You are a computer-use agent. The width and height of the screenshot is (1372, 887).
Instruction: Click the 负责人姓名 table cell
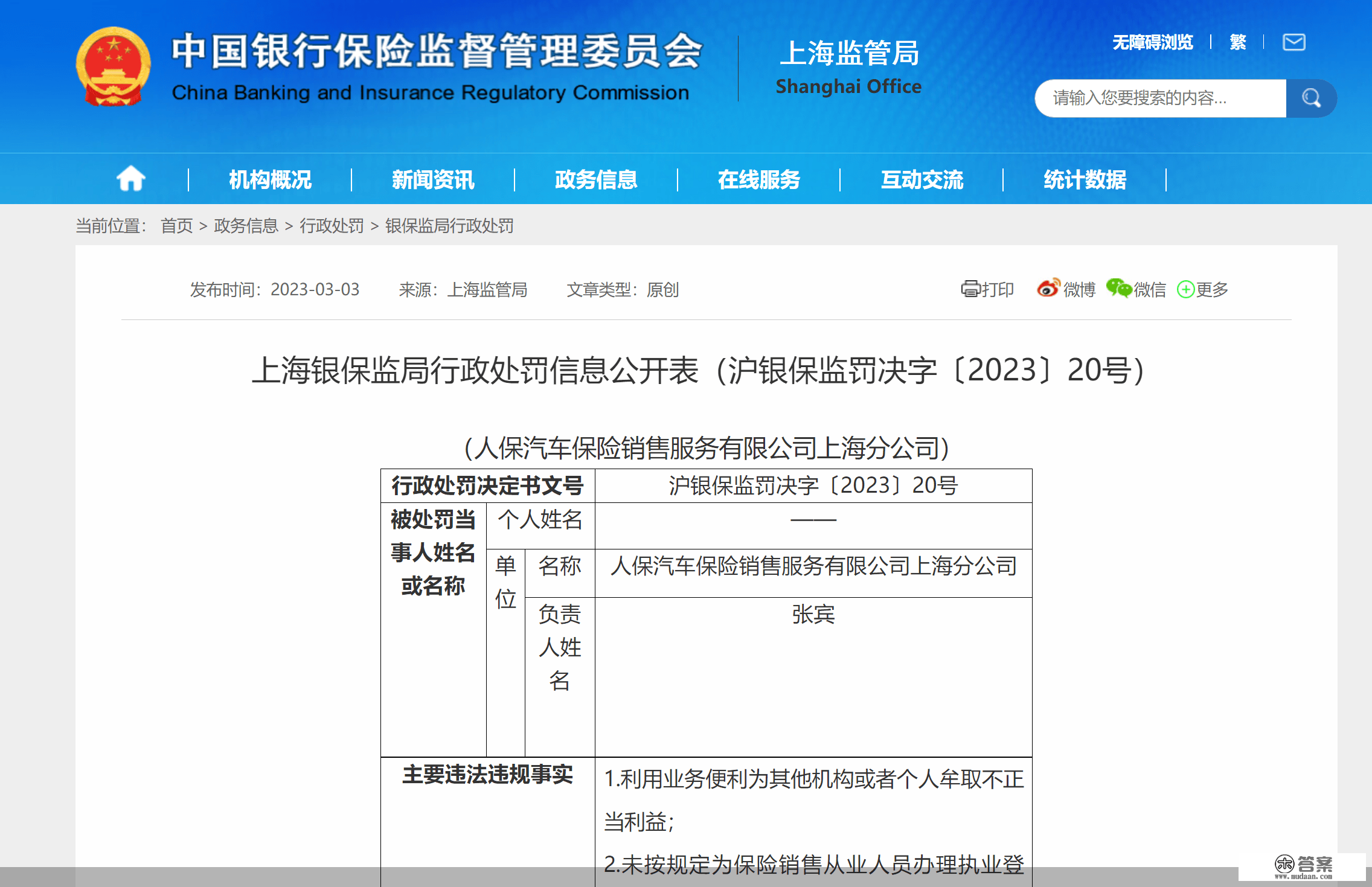tap(560, 677)
